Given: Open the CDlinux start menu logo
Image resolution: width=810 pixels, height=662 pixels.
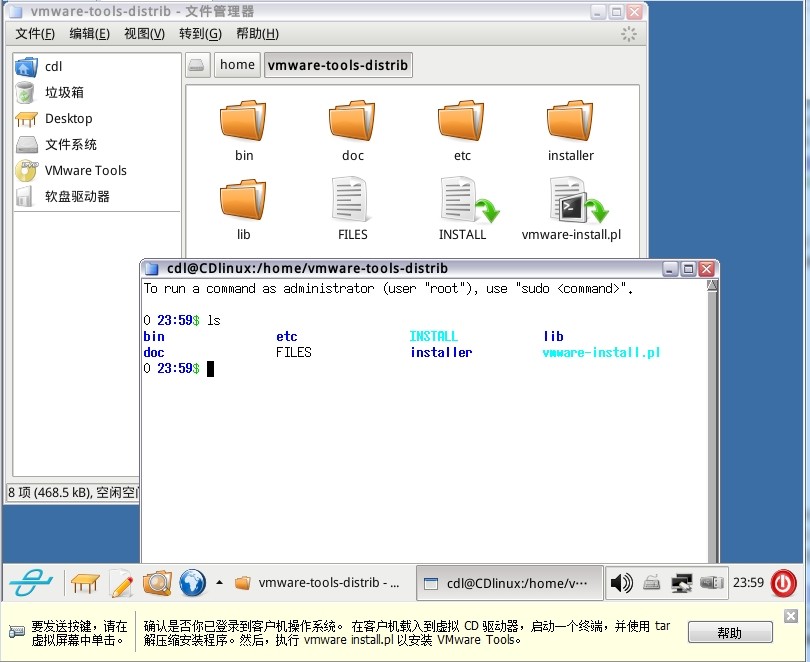Looking at the screenshot, I should 31,582.
